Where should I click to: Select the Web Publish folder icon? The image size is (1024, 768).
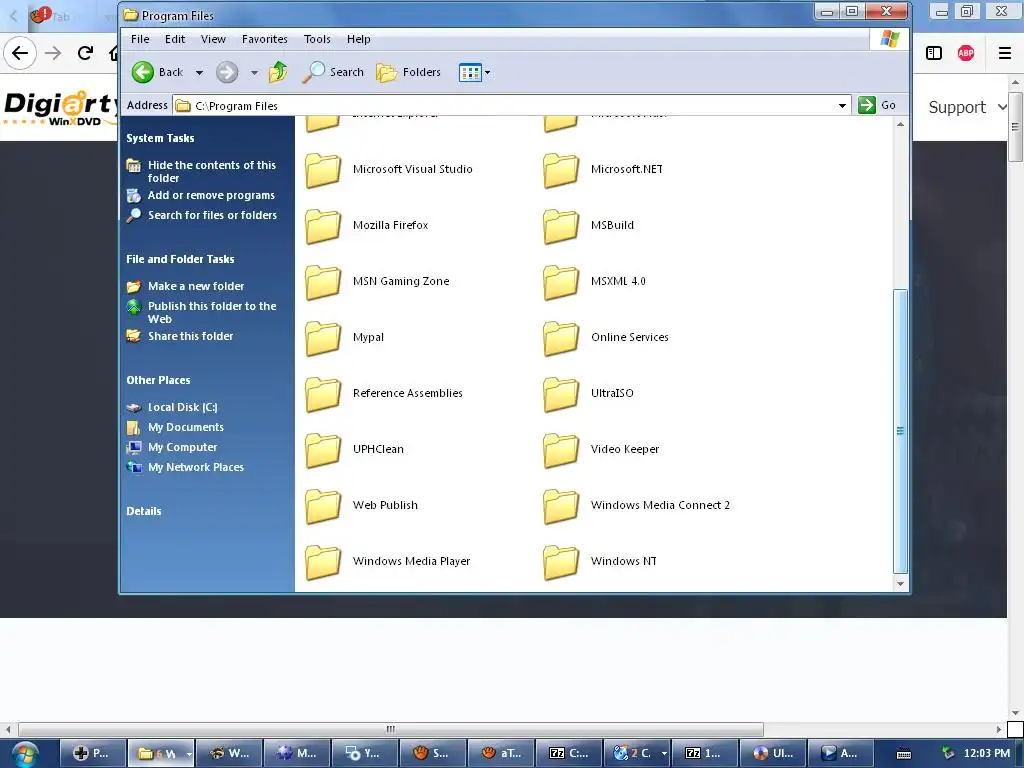323,506
